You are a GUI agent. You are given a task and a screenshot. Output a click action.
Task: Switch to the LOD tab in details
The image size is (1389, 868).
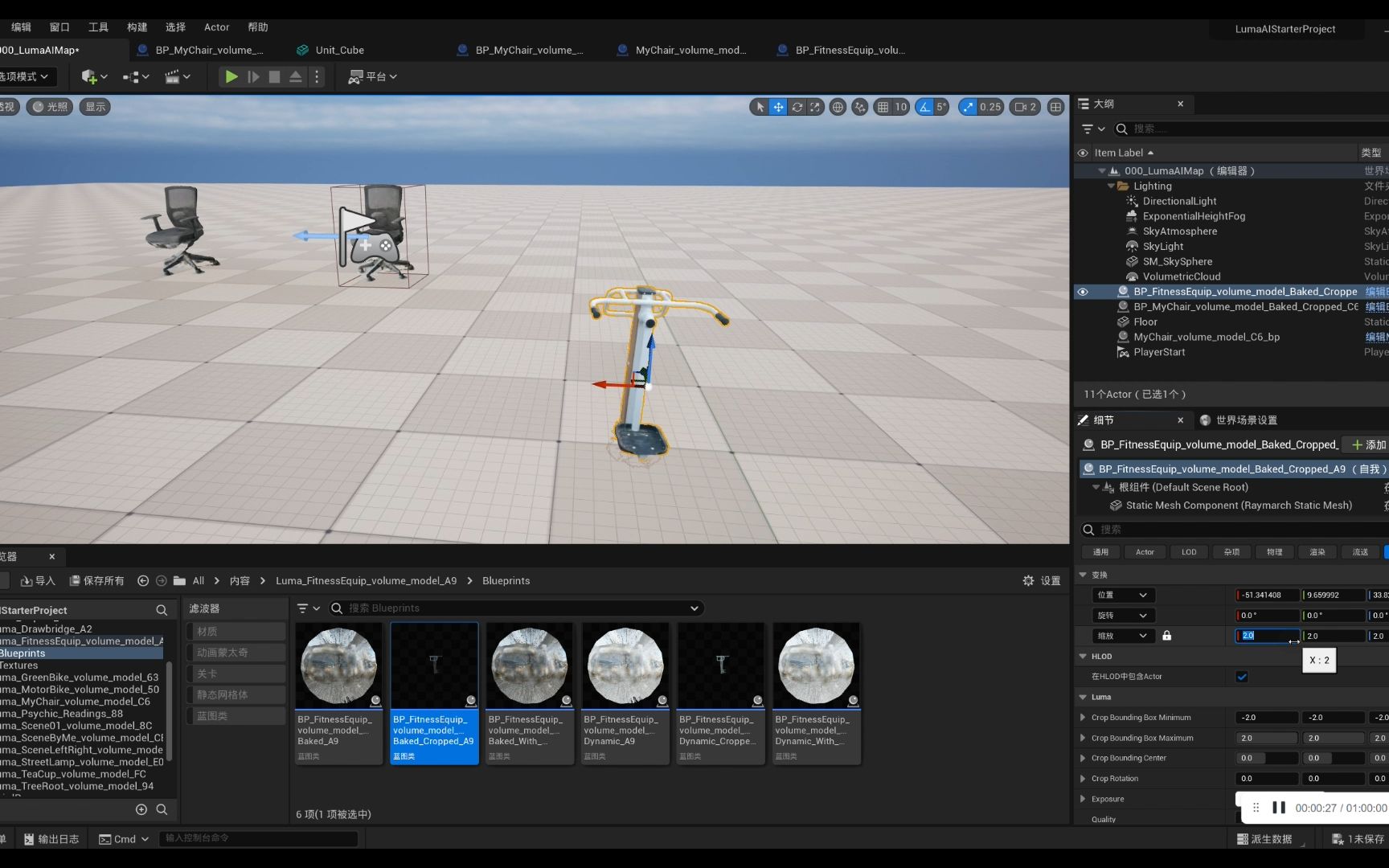click(1189, 552)
